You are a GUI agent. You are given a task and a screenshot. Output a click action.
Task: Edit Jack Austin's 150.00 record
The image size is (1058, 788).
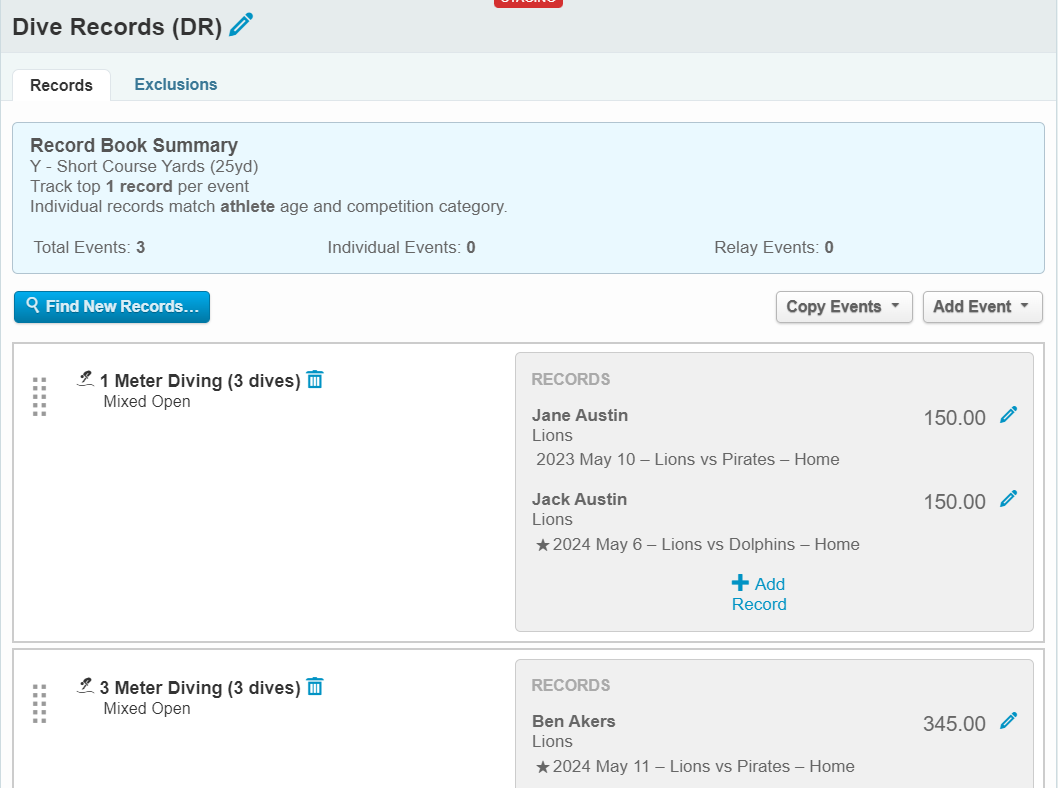click(x=1008, y=499)
